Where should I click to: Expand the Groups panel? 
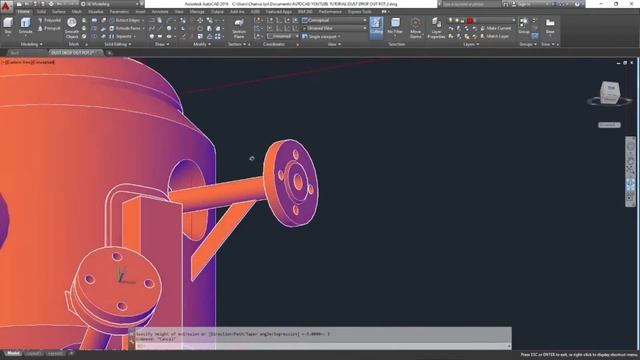click(528, 44)
